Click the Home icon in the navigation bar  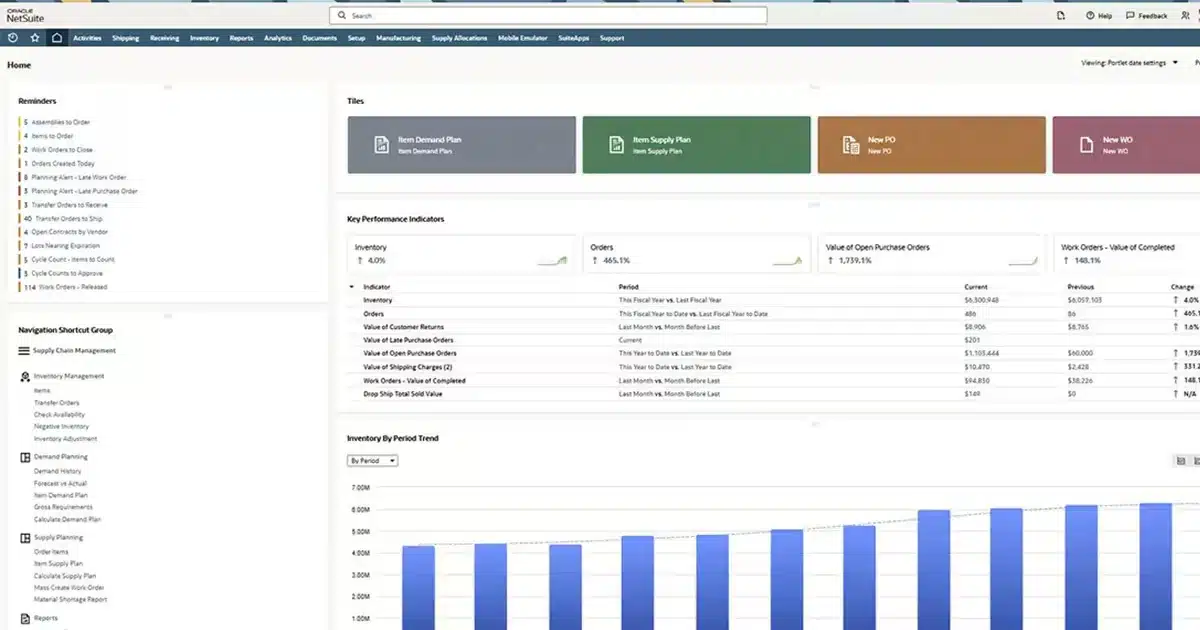(x=56, y=37)
